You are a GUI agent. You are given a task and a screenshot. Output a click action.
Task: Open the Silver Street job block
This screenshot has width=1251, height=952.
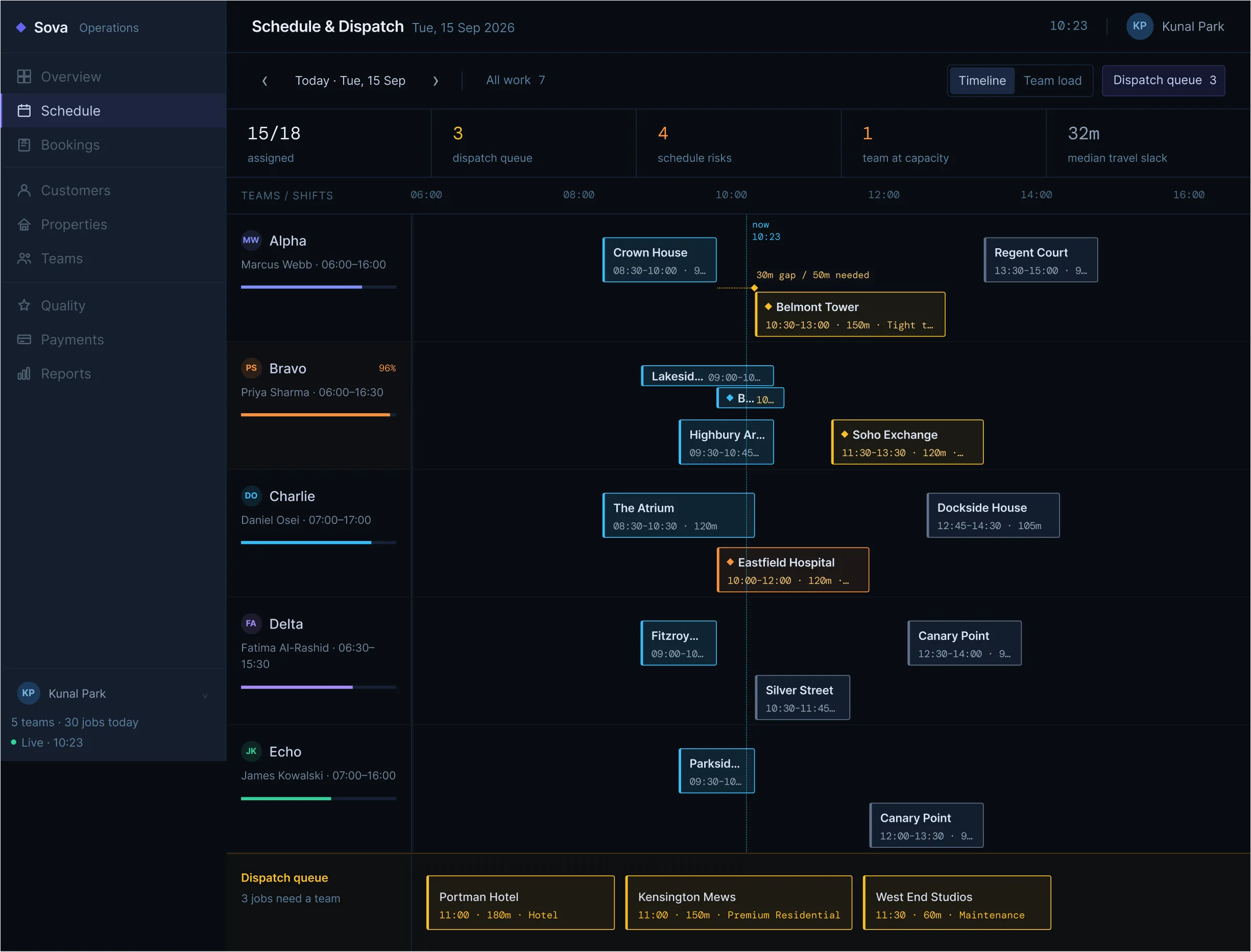coord(803,698)
